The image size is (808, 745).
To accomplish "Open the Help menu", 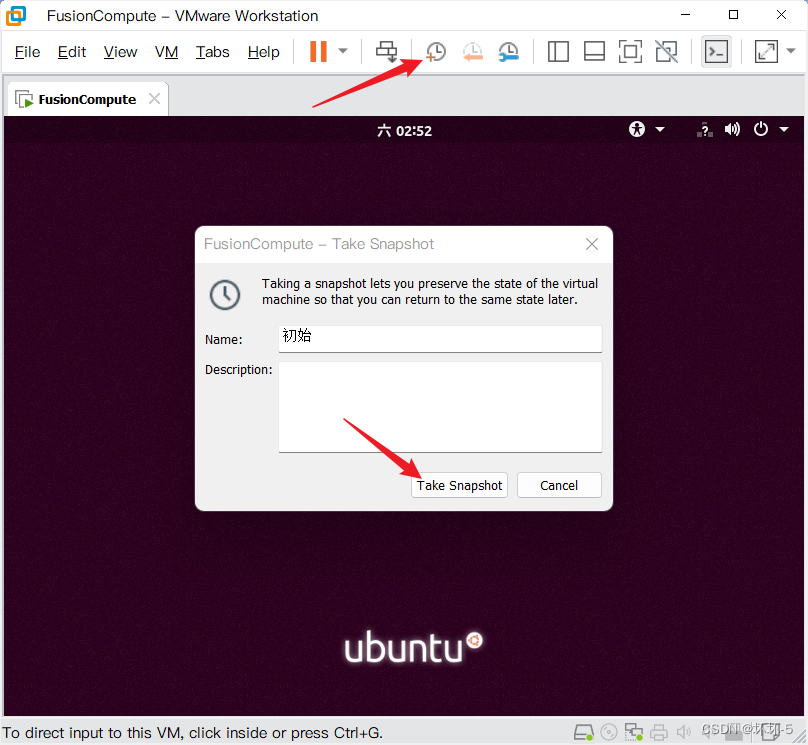I will (x=263, y=52).
